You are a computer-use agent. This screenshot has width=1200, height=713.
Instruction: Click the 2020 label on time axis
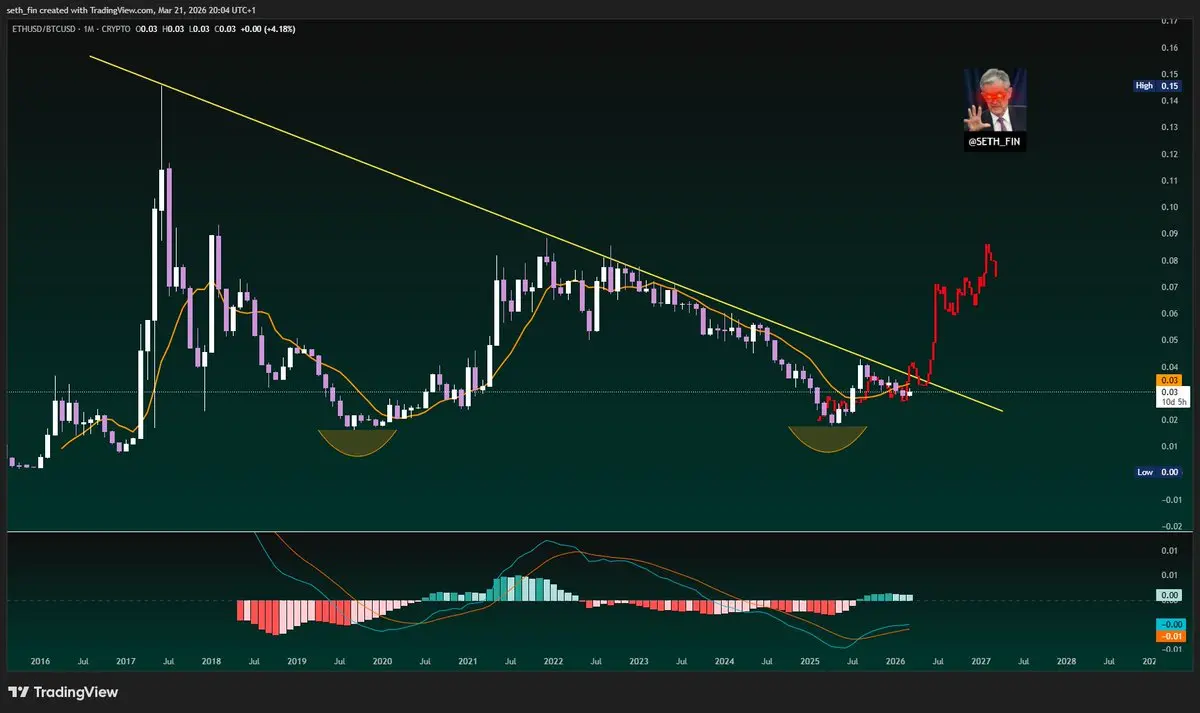pyautogui.click(x=382, y=662)
